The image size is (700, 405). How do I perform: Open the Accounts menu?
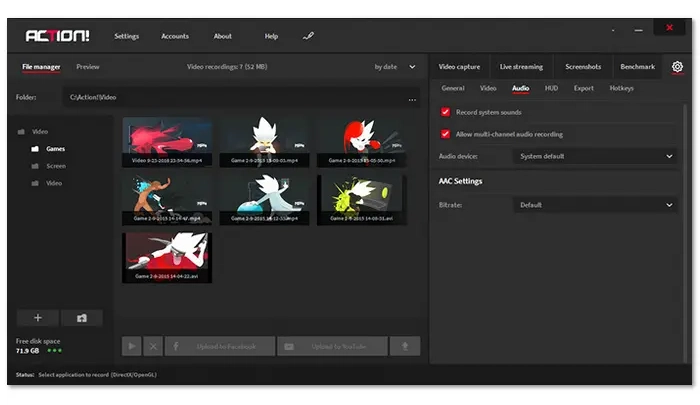click(175, 36)
